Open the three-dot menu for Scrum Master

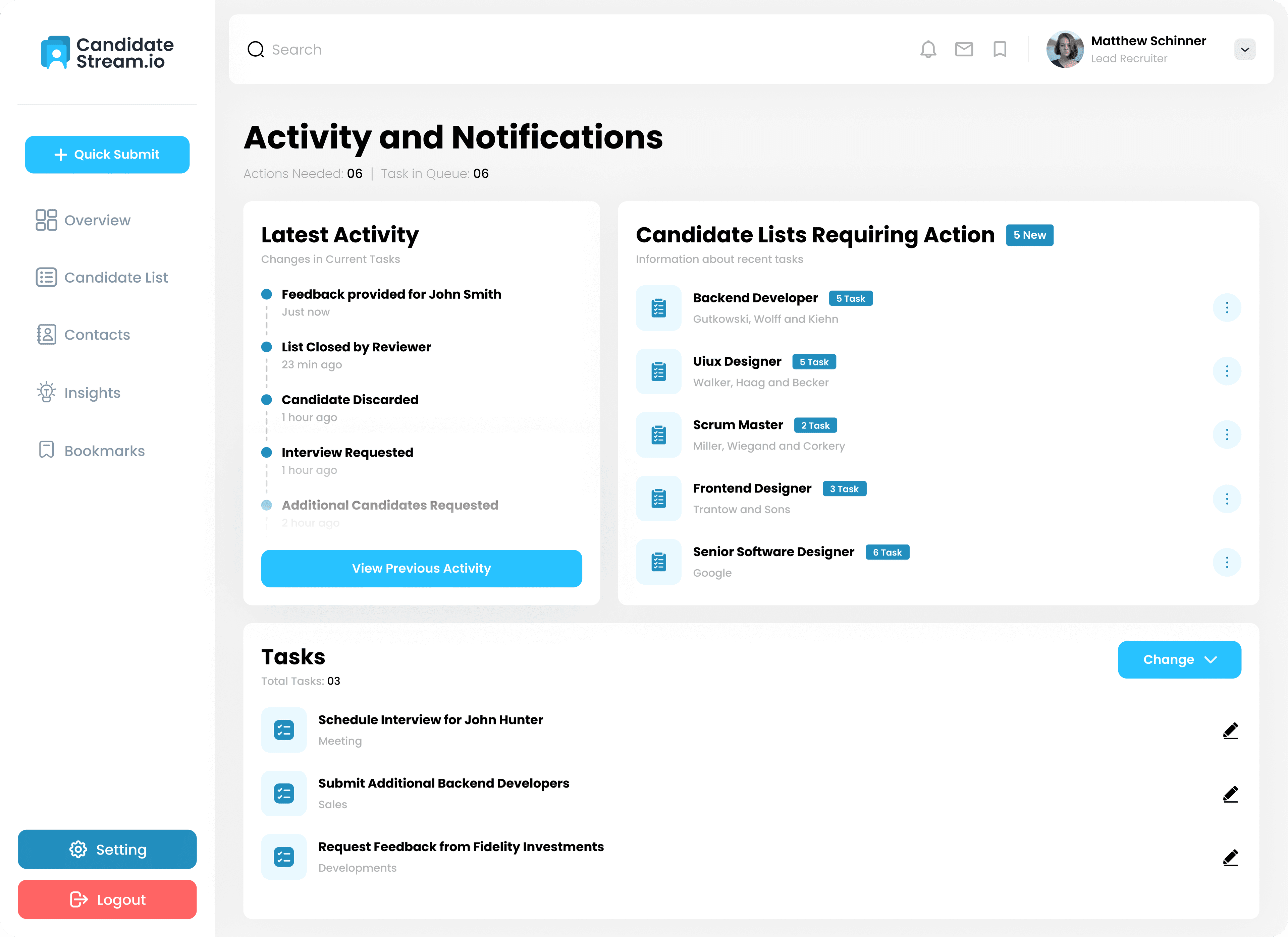(1227, 435)
